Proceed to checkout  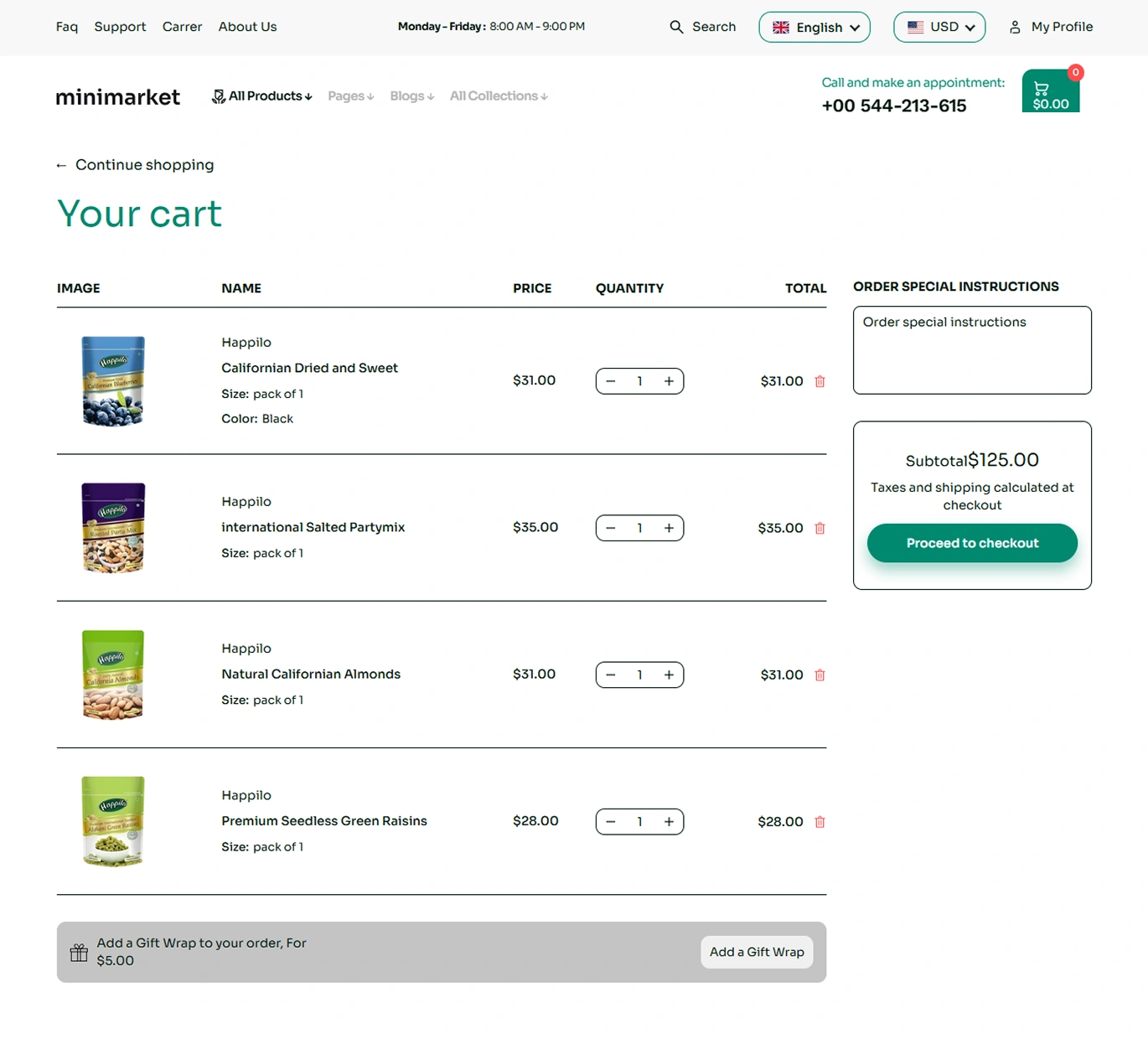(x=972, y=543)
